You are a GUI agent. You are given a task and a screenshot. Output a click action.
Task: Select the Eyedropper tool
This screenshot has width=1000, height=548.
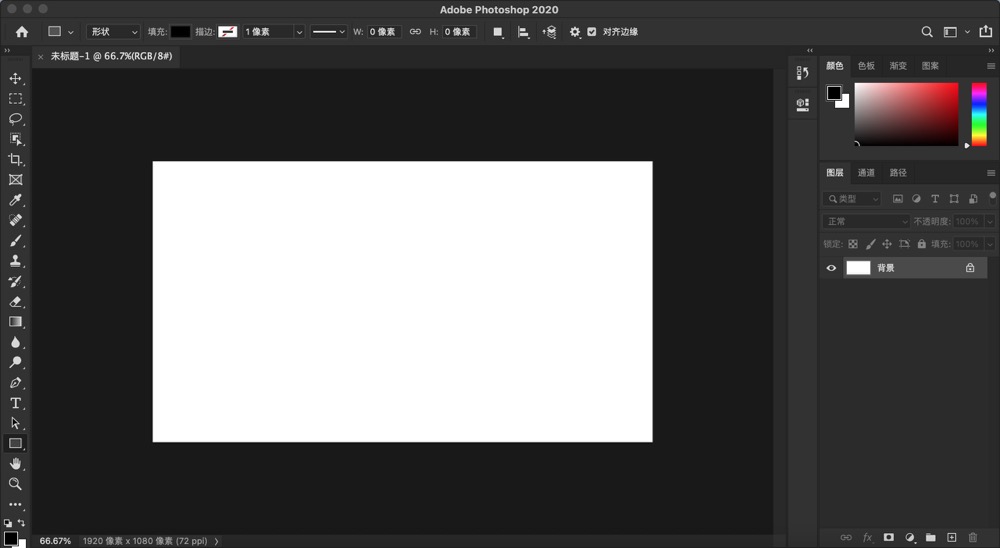(x=15, y=200)
